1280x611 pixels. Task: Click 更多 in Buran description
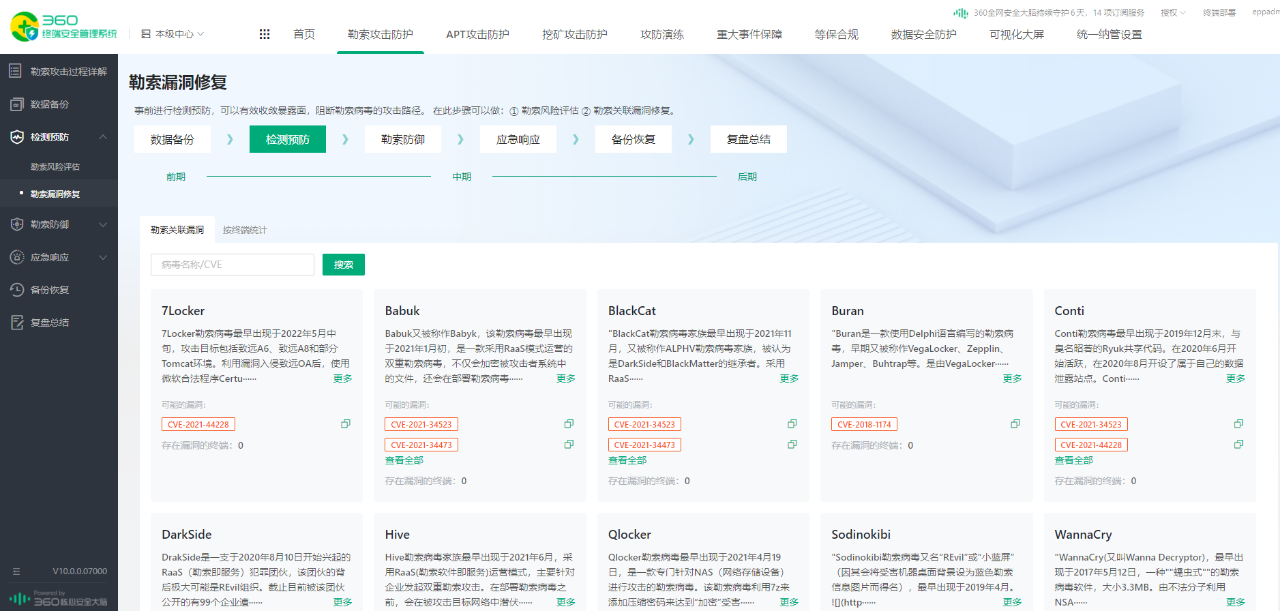coord(1012,379)
